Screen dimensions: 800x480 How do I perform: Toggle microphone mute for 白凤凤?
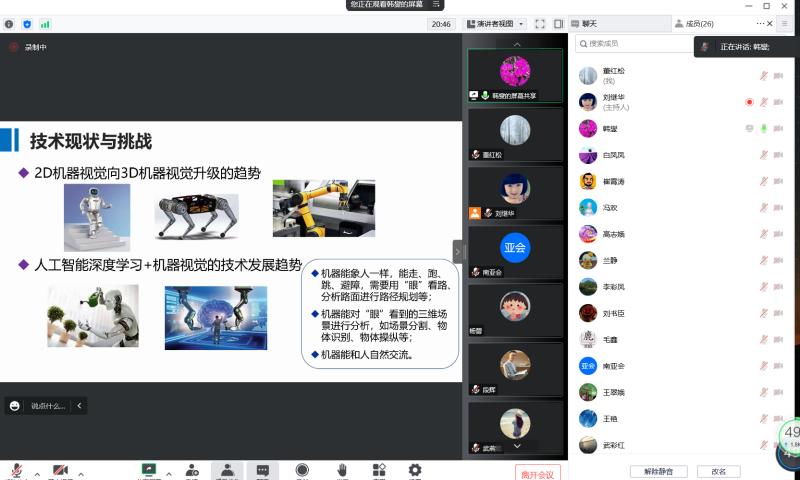click(763, 155)
